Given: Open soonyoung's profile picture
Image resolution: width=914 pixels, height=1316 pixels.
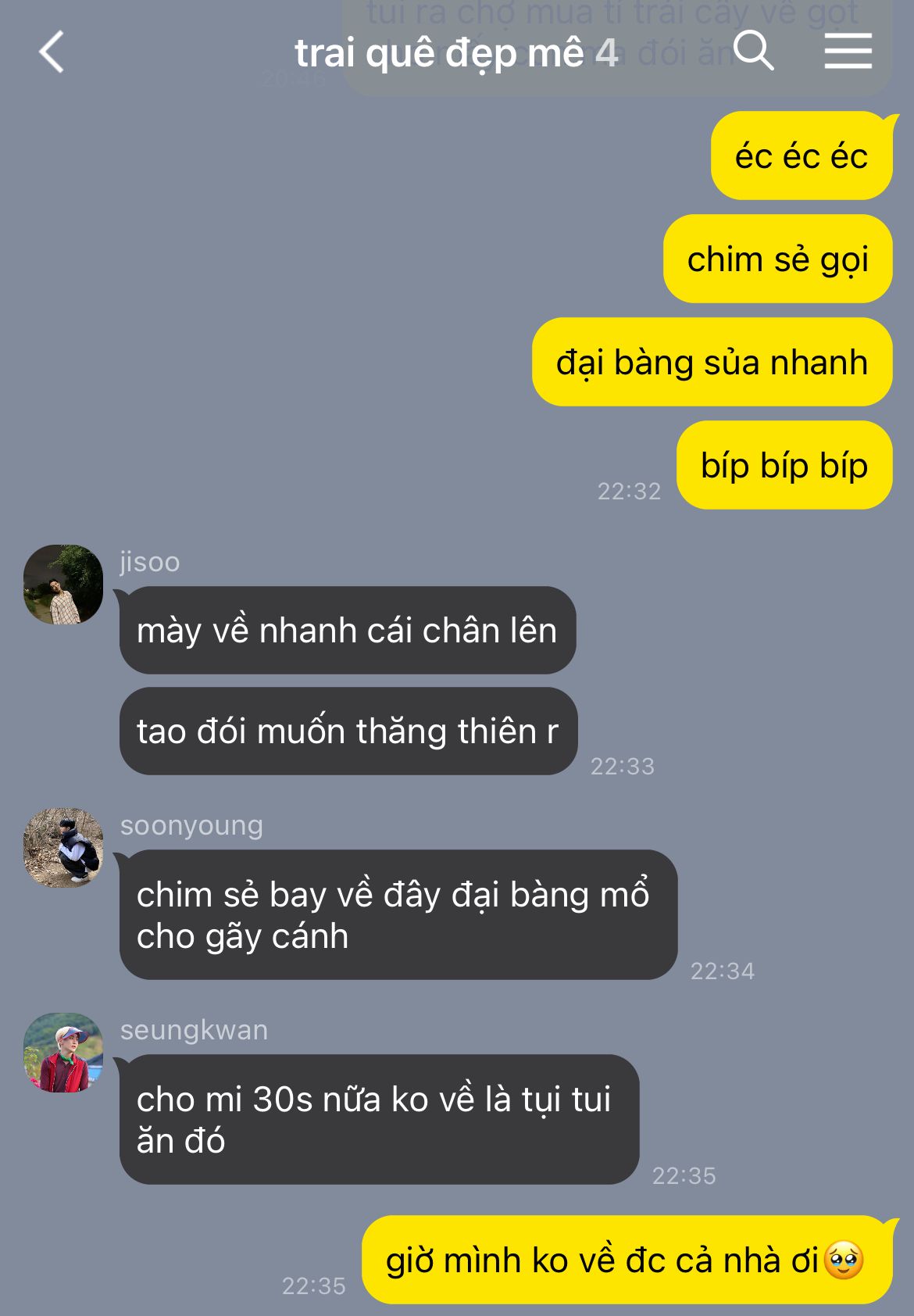Looking at the screenshot, I should [x=63, y=847].
